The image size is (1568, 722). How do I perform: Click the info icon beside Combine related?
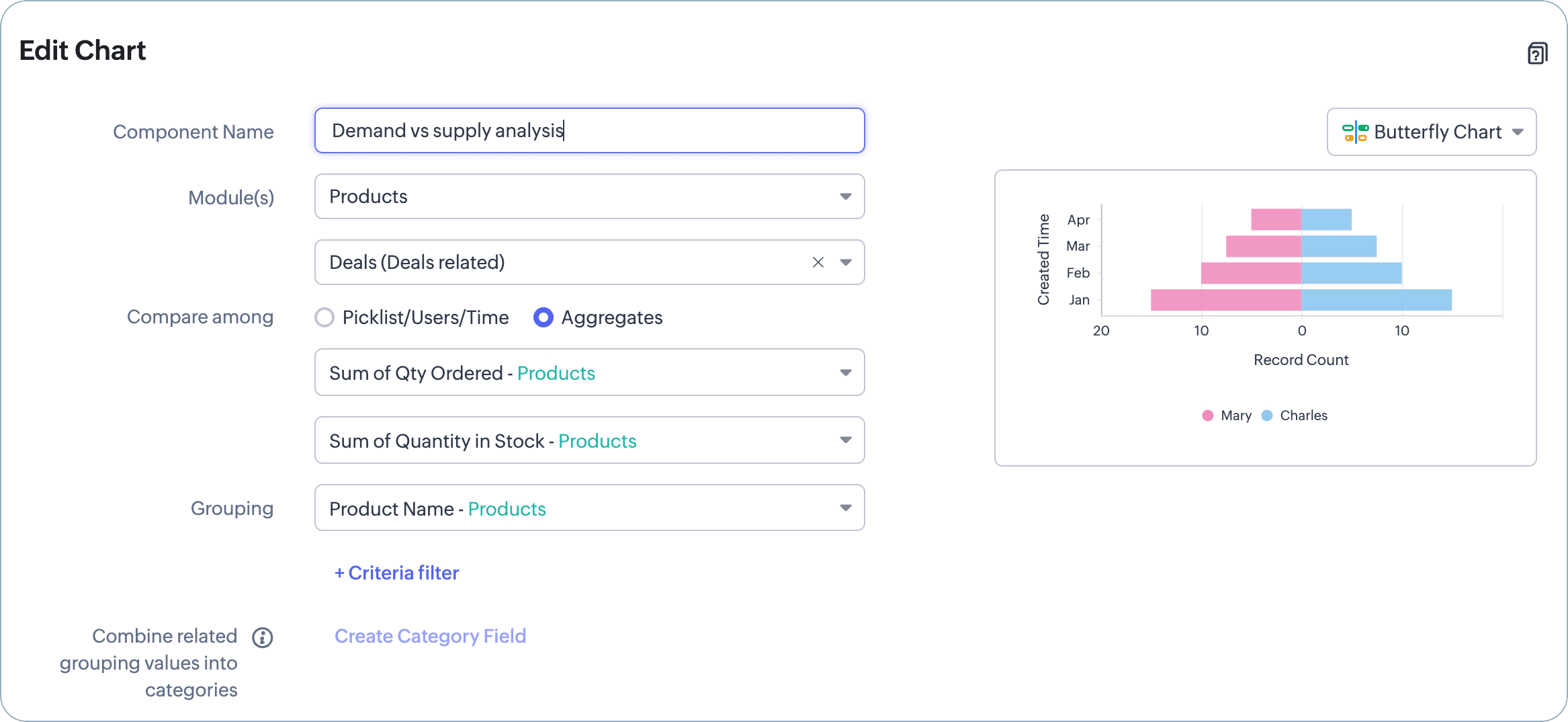(263, 637)
